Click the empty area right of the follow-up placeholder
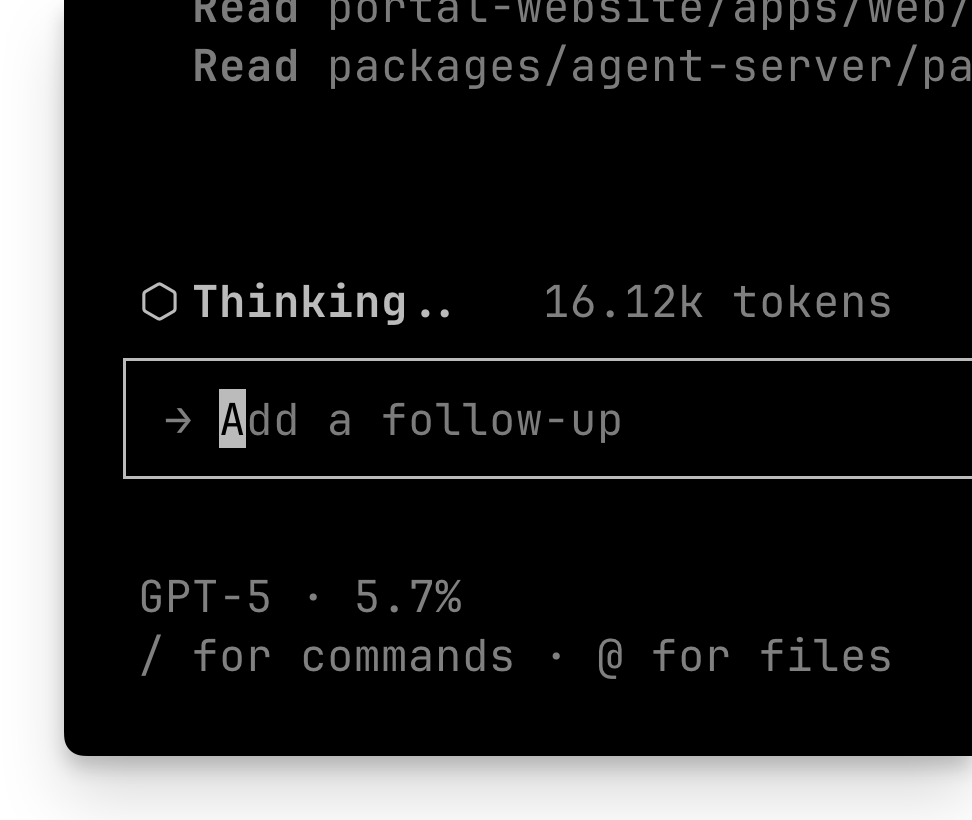 coord(797,419)
